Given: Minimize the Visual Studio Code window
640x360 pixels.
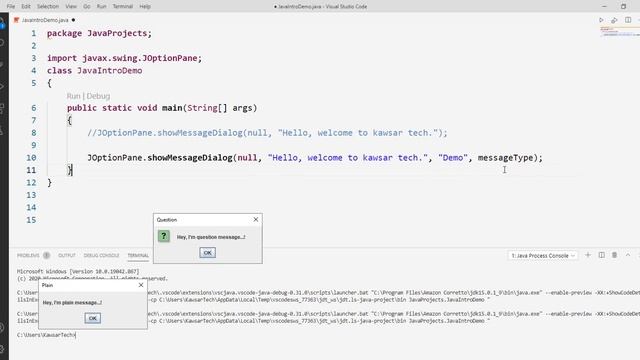Looking at the screenshot, I should 604,7.
